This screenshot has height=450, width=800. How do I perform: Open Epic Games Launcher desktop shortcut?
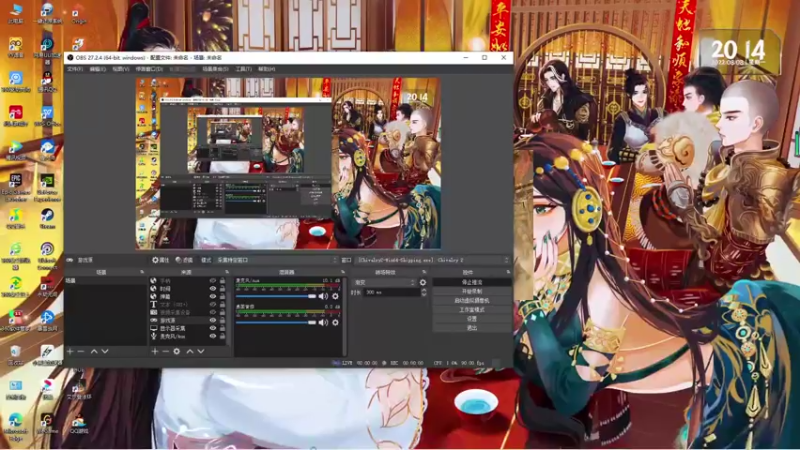point(15,187)
